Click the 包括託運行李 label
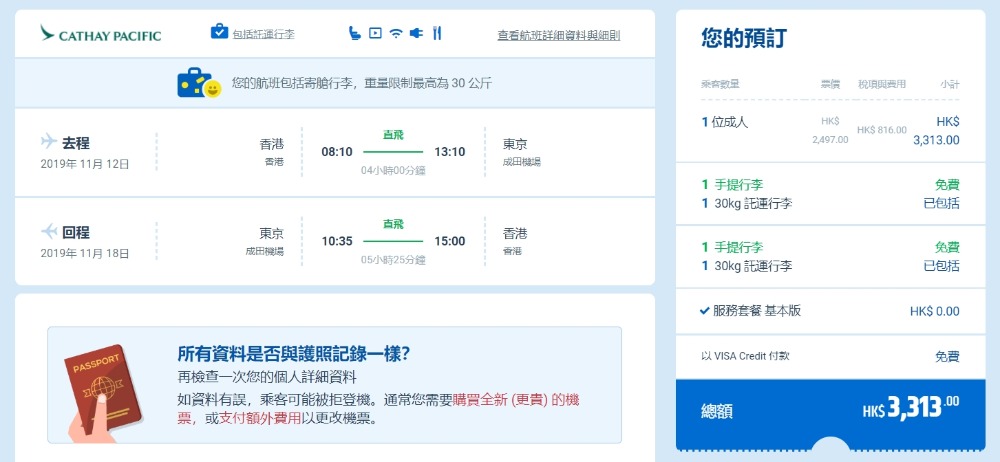Viewport: 1000px width, 462px height. (x=263, y=35)
